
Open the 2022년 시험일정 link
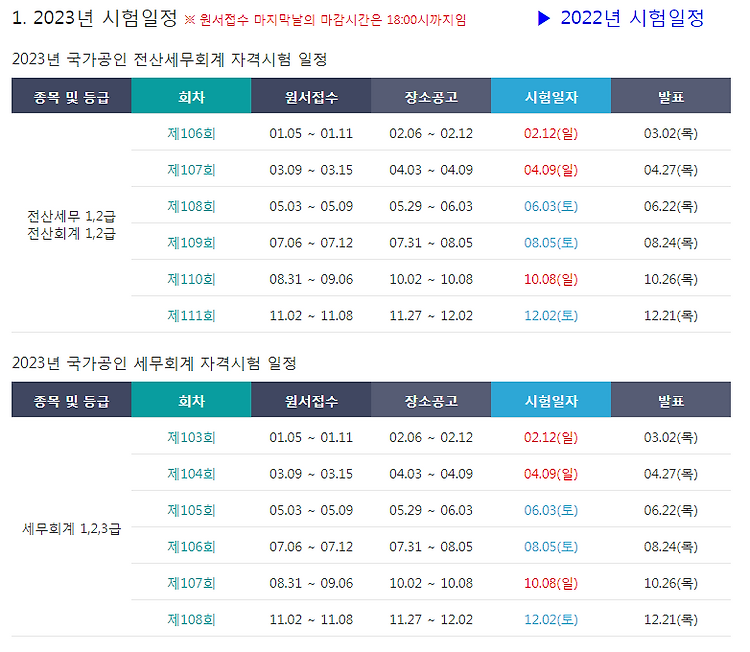coord(632,18)
